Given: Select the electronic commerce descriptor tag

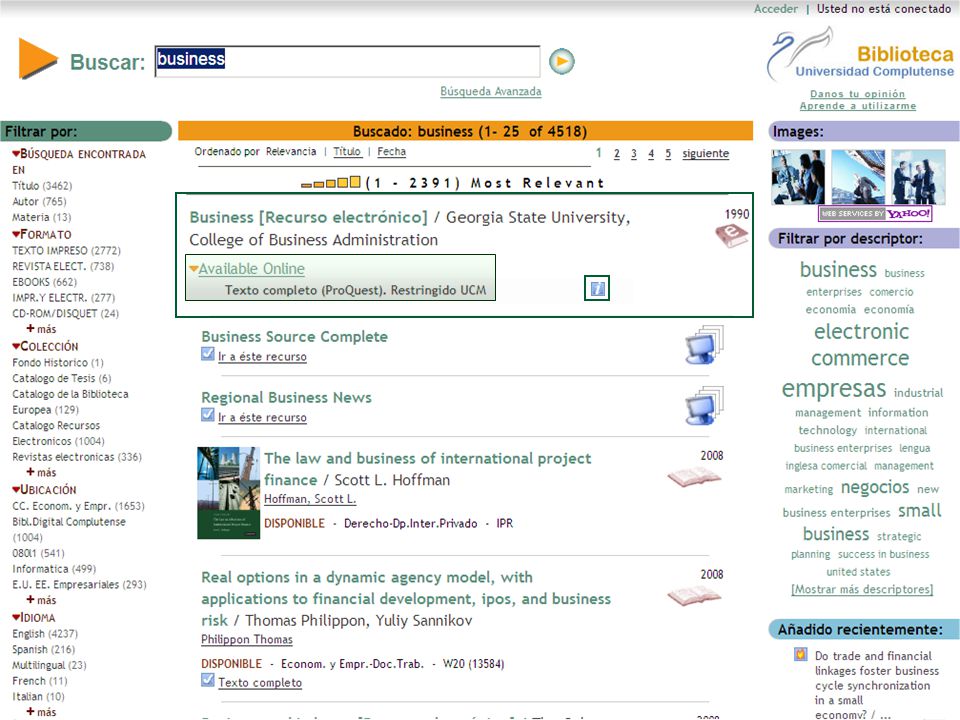Looking at the screenshot, I should point(861,345).
